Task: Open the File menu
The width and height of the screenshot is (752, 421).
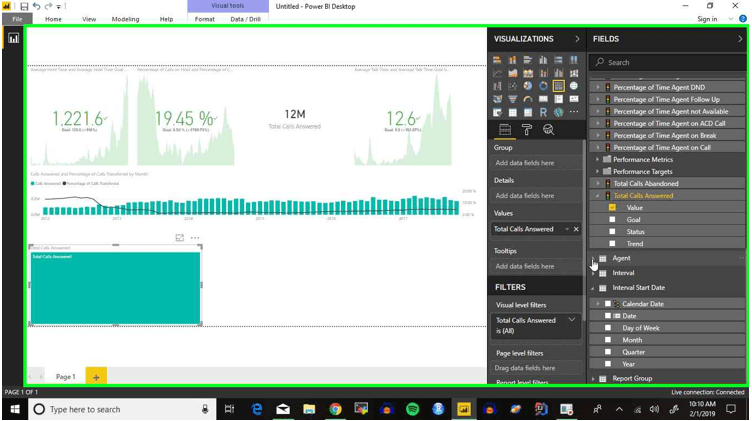Action: click(x=17, y=19)
